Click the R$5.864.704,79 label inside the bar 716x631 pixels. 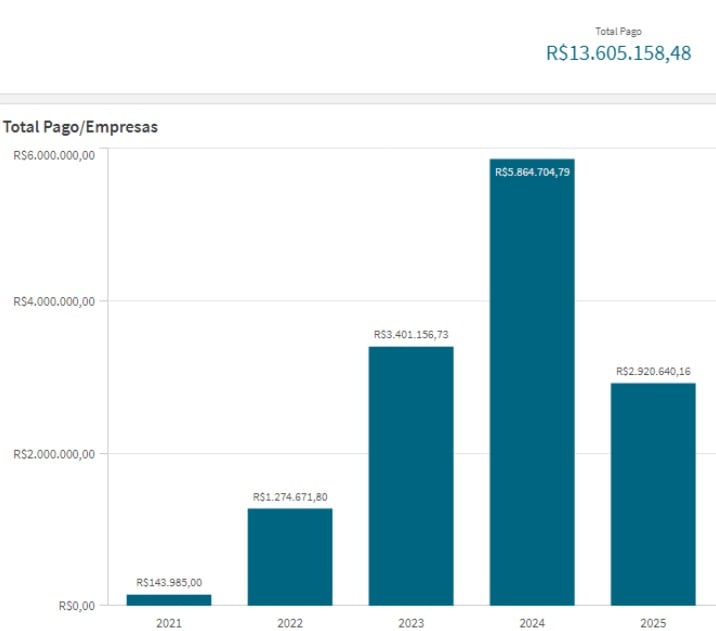coord(532,172)
